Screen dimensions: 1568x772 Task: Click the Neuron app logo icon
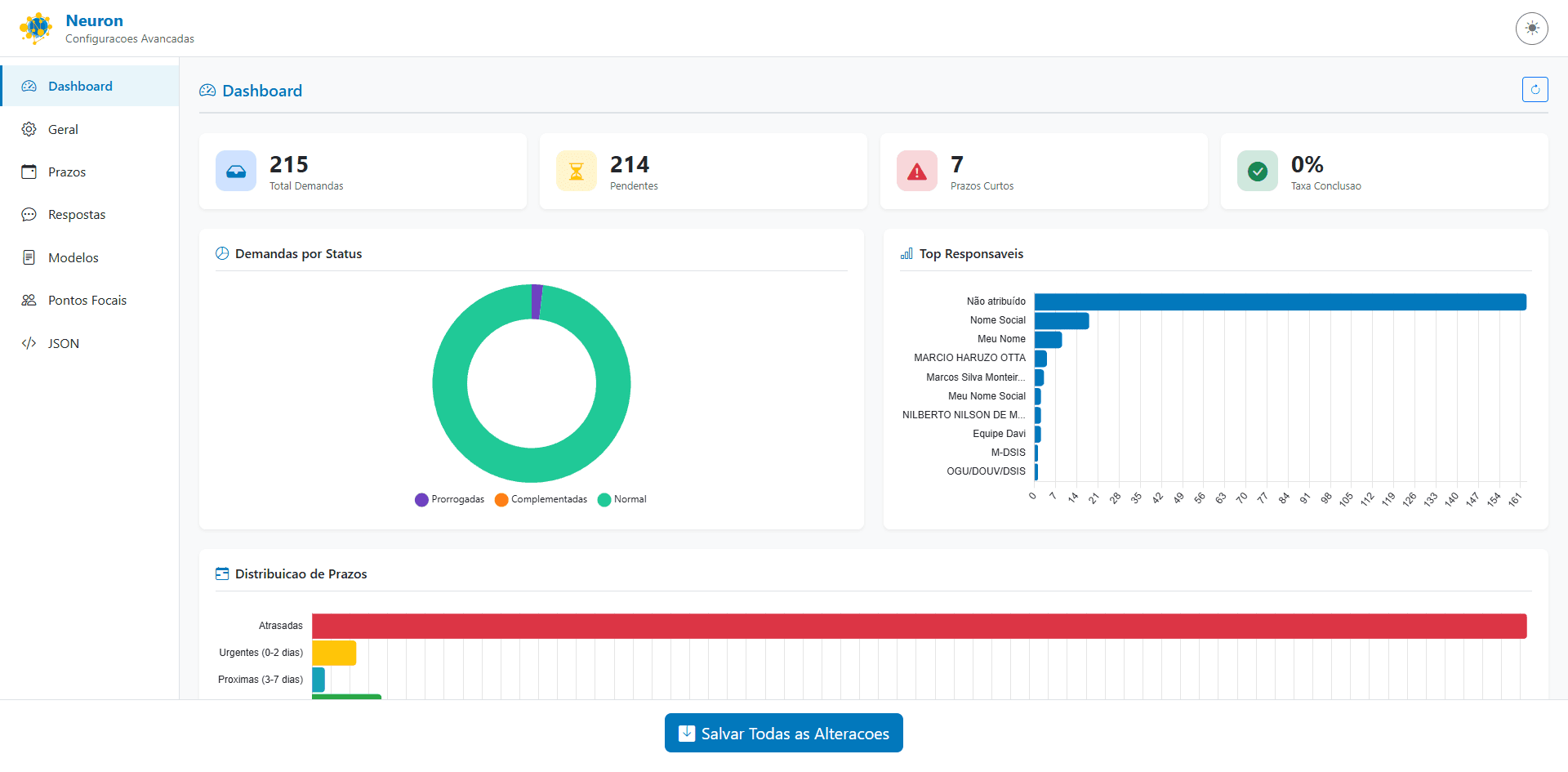[x=35, y=29]
